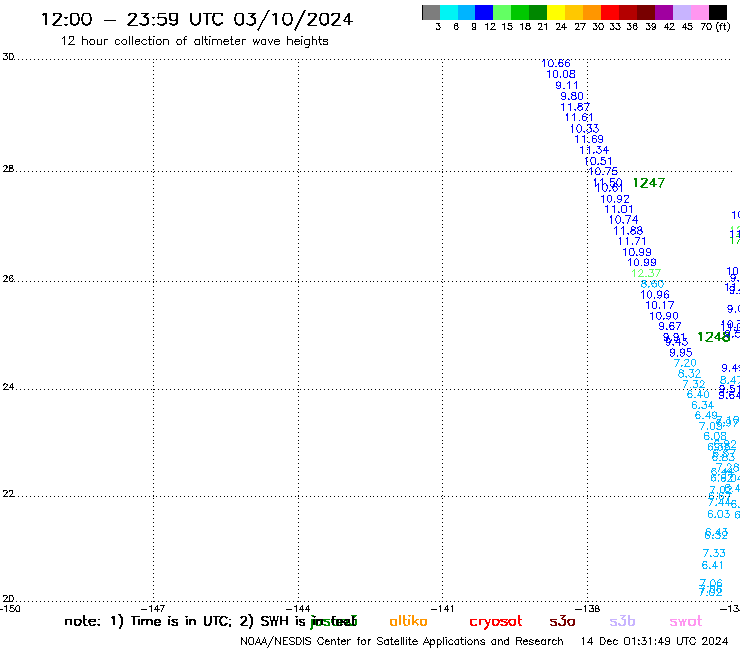Screen dimensions: 740x650
Task: Click the 'swot' satellite legend label
Action: tap(686, 621)
